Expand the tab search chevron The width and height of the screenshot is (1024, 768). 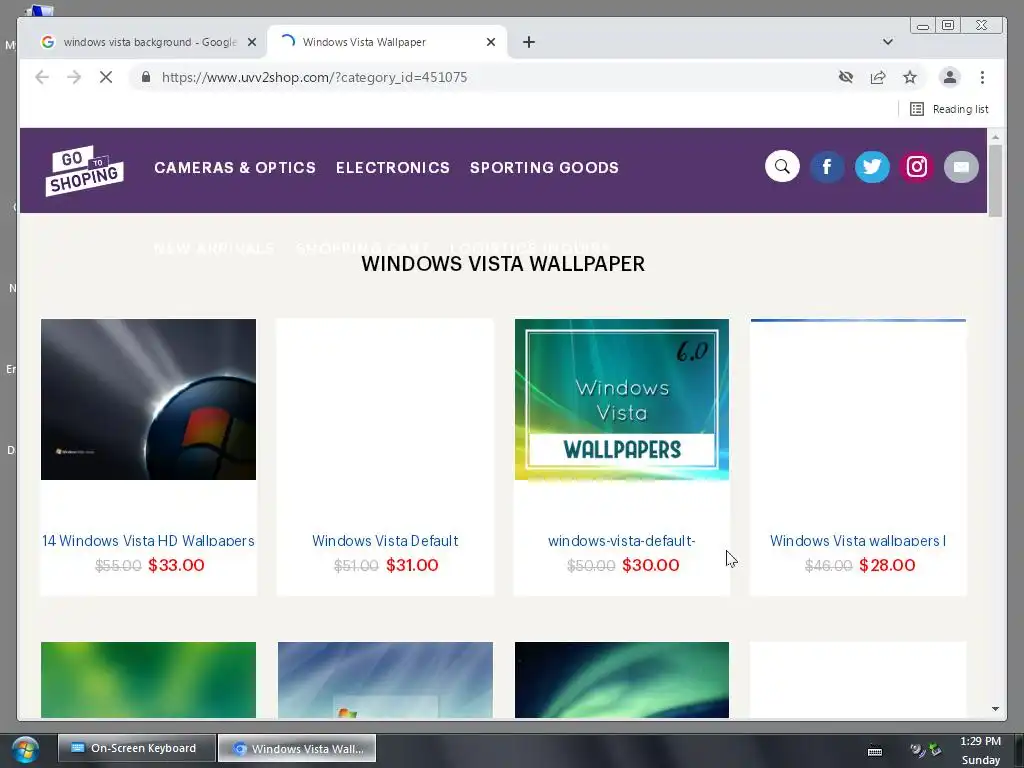click(888, 42)
